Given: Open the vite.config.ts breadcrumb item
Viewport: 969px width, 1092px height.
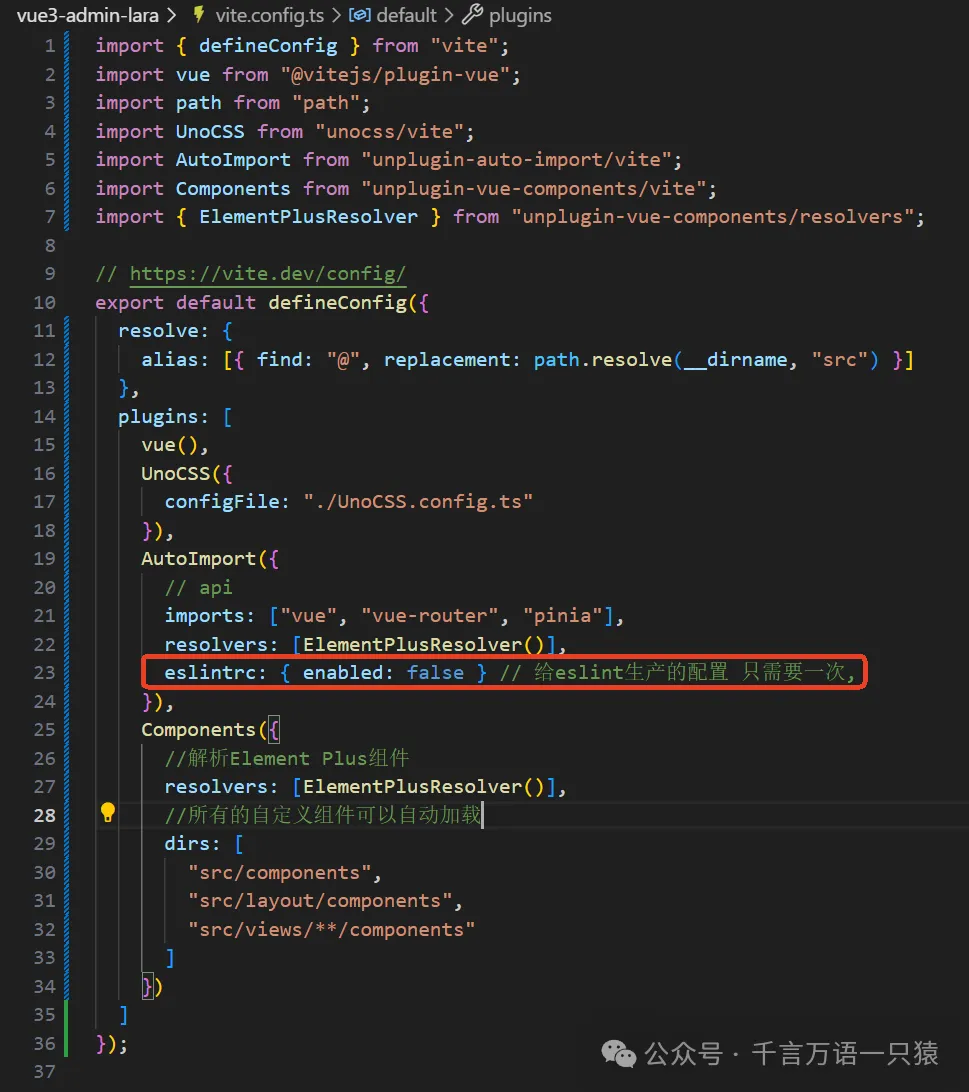Looking at the screenshot, I should 269,15.
